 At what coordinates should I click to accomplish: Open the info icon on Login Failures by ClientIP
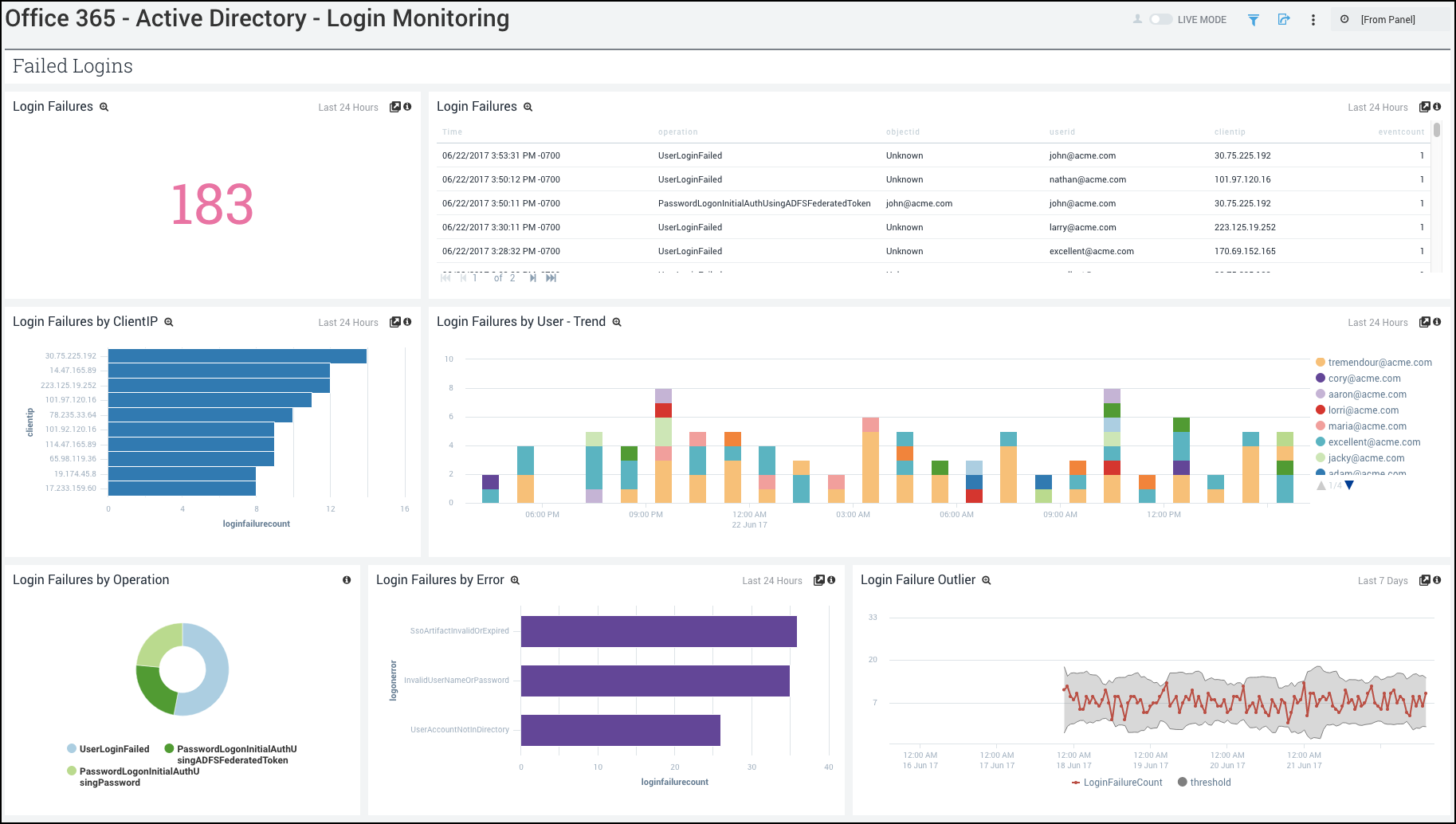pos(408,322)
